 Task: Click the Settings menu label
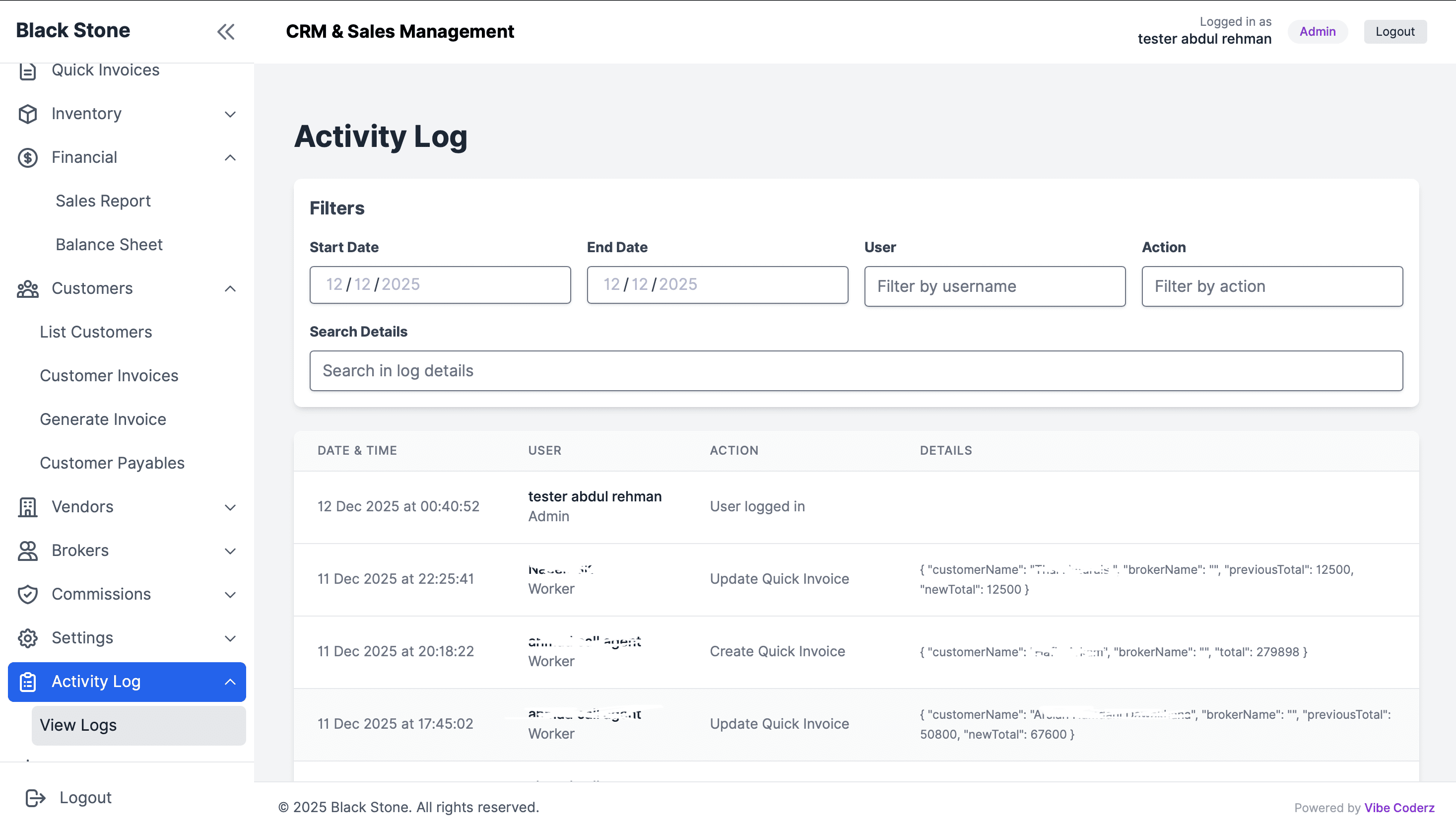82,638
